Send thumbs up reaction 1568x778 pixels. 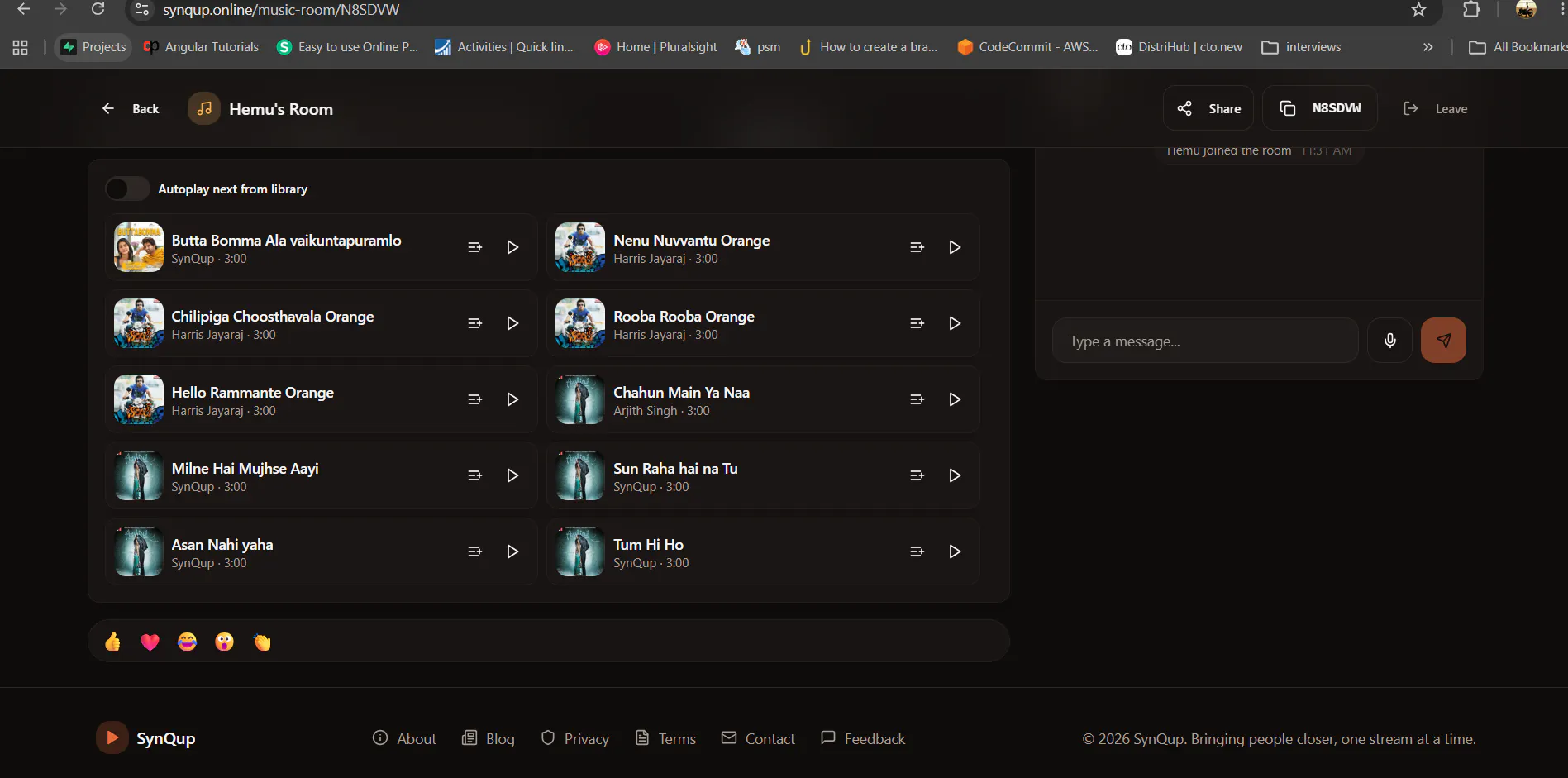(x=112, y=642)
